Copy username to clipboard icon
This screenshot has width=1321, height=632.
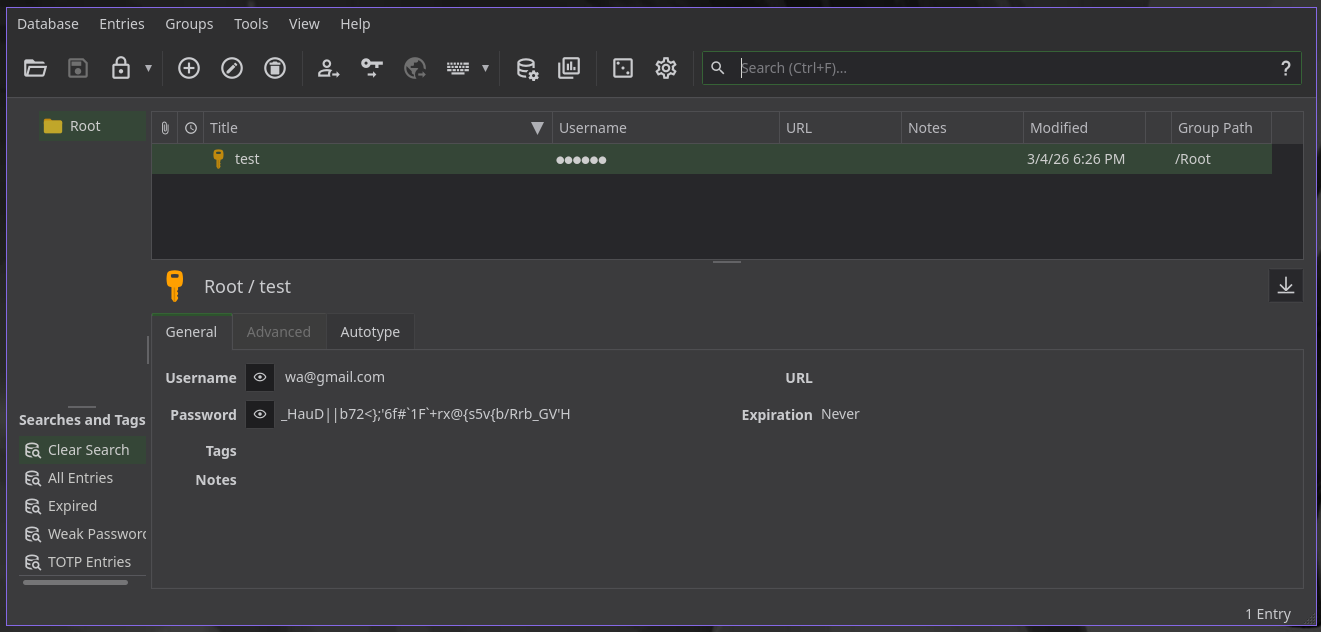coord(329,68)
